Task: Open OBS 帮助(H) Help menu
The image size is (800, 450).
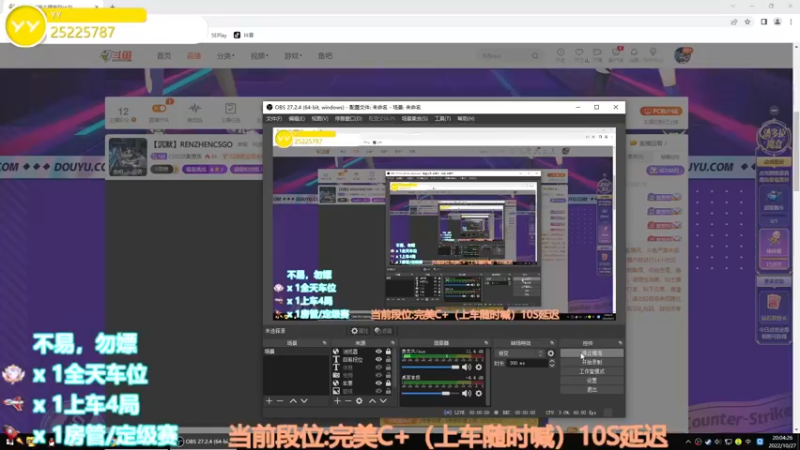Action: (x=466, y=118)
